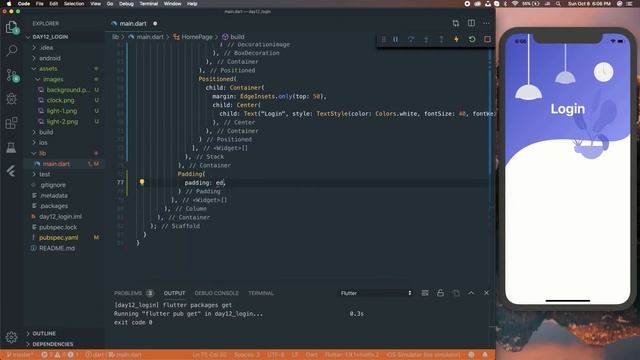Open the output log in editor
The image size is (640, 360).
(x=456, y=293)
